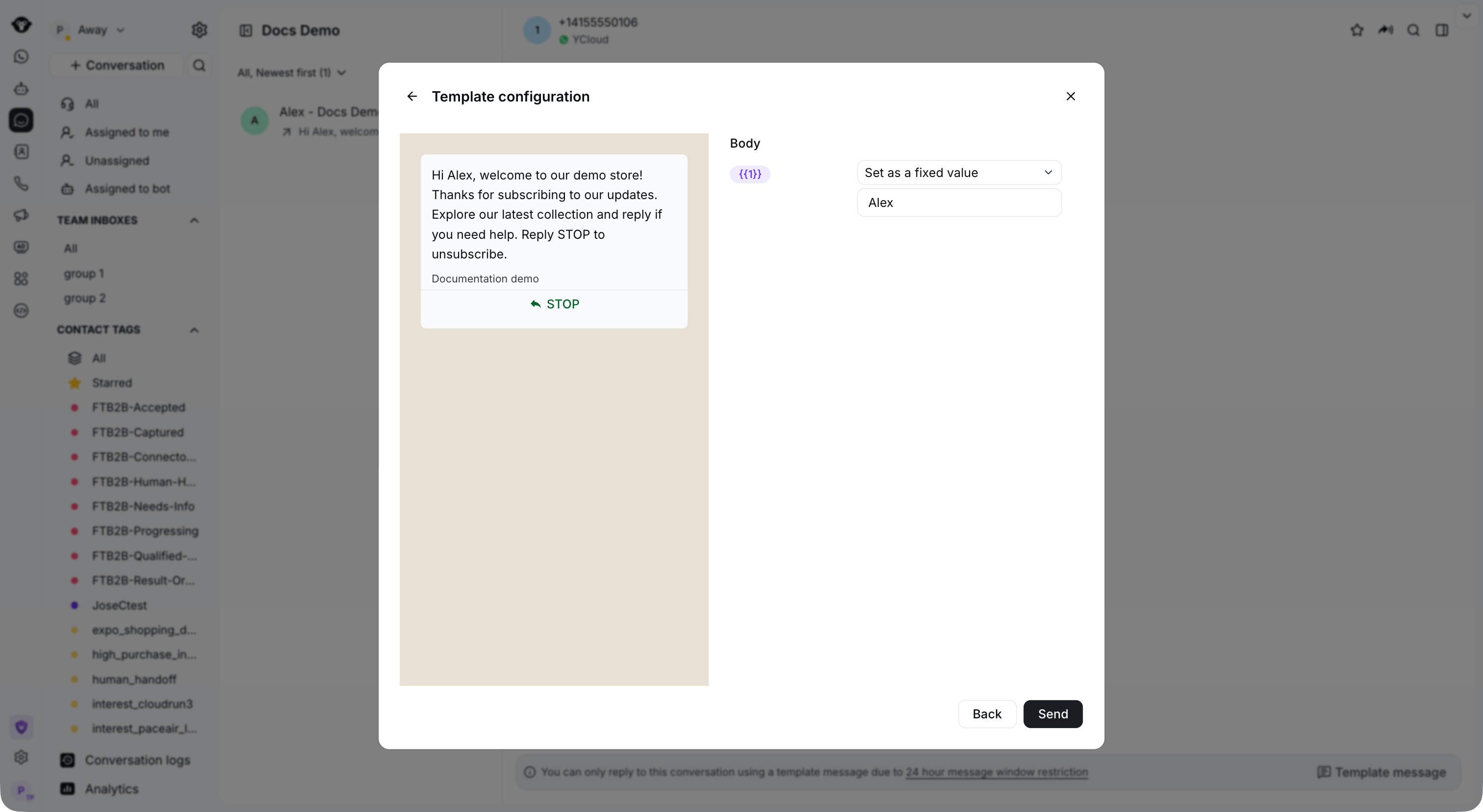
Task: Open the bot icon in left rail
Action: pyautogui.click(x=21, y=89)
